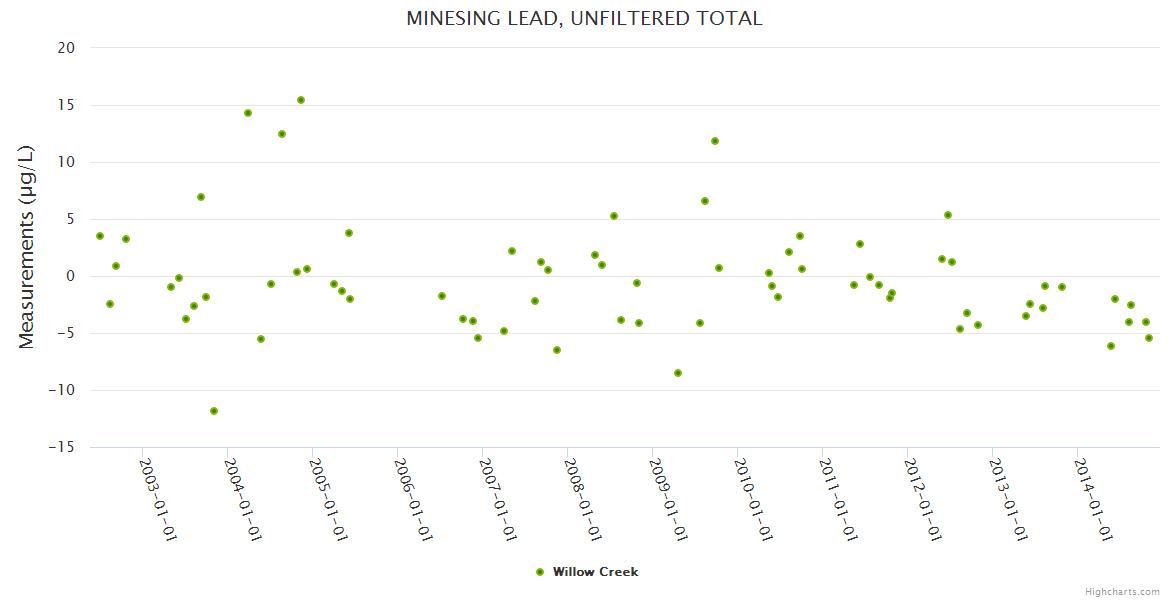Viewport: 1170px width, 600px height.
Task: Click the 20 label on the y-axis
Action: click(66, 48)
